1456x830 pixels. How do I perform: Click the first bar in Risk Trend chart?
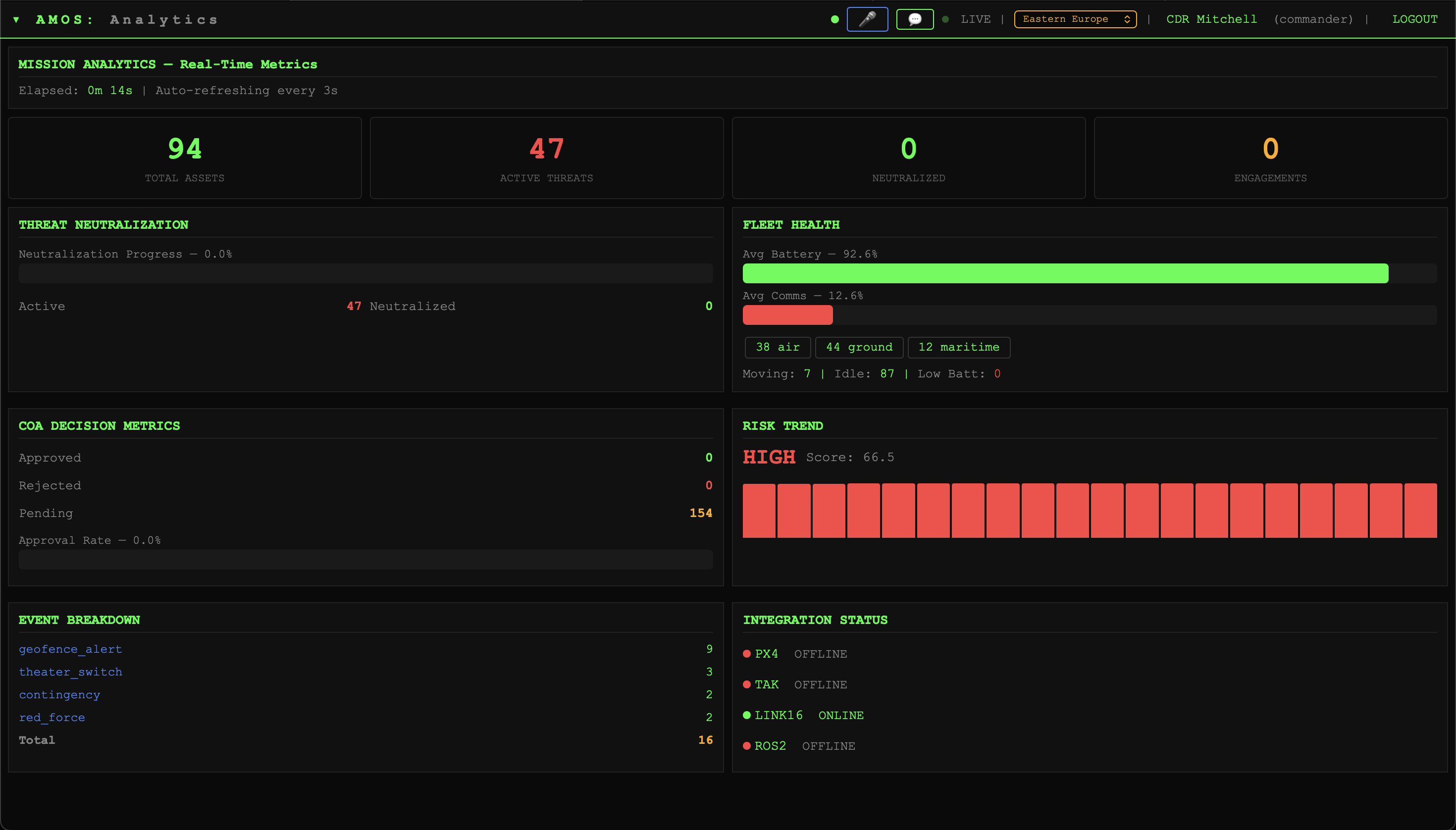pyautogui.click(x=759, y=511)
